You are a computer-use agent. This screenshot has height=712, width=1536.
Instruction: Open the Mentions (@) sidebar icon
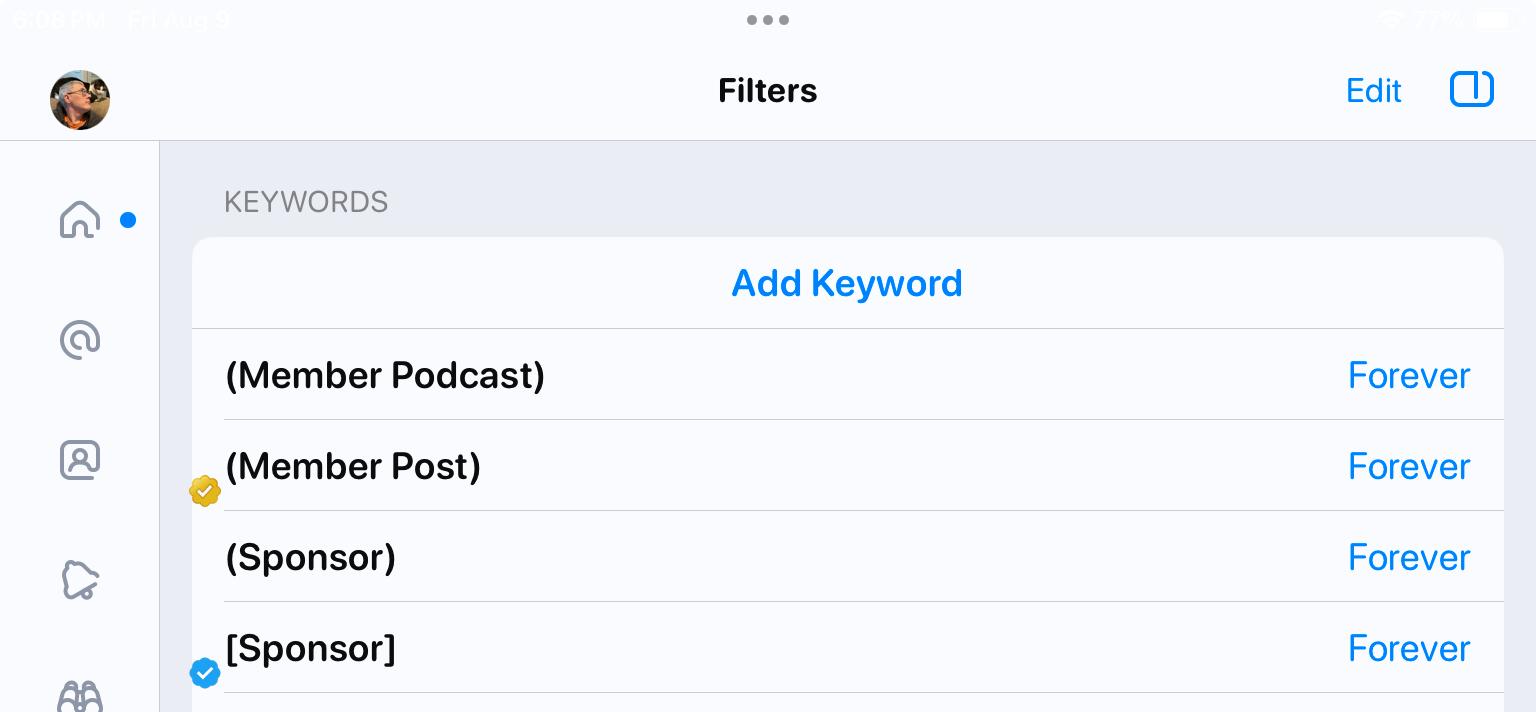pyautogui.click(x=80, y=340)
